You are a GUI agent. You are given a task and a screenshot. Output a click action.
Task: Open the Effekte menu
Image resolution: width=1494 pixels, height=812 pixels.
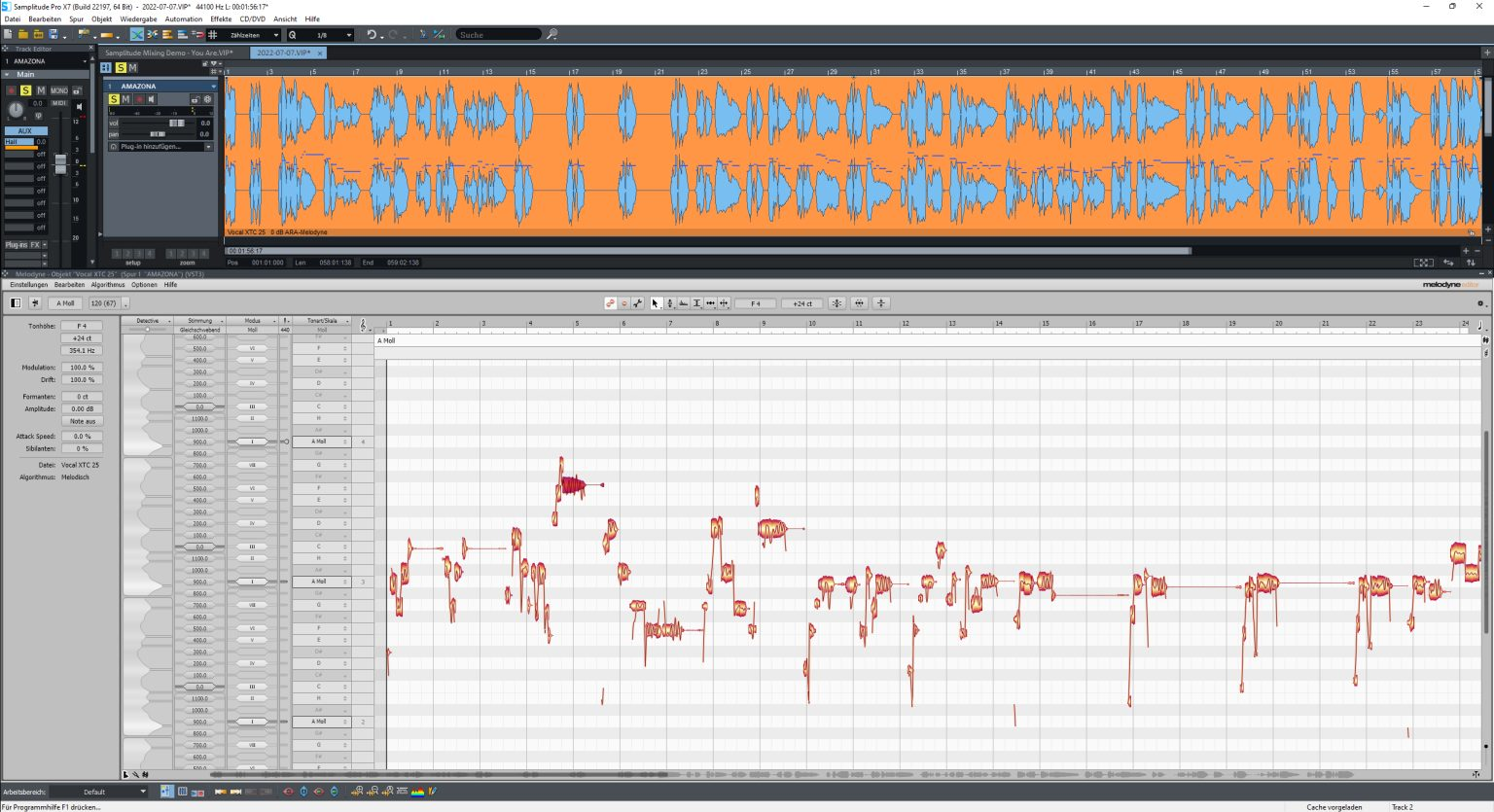[221, 19]
